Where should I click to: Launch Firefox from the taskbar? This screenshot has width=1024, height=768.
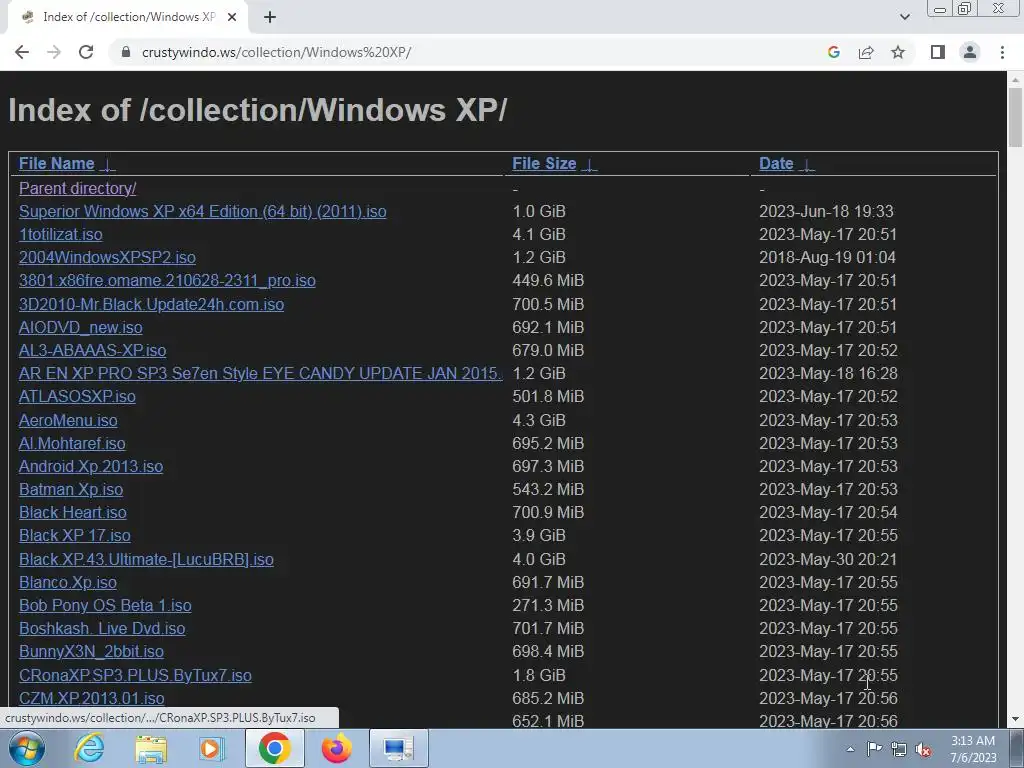click(x=336, y=748)
